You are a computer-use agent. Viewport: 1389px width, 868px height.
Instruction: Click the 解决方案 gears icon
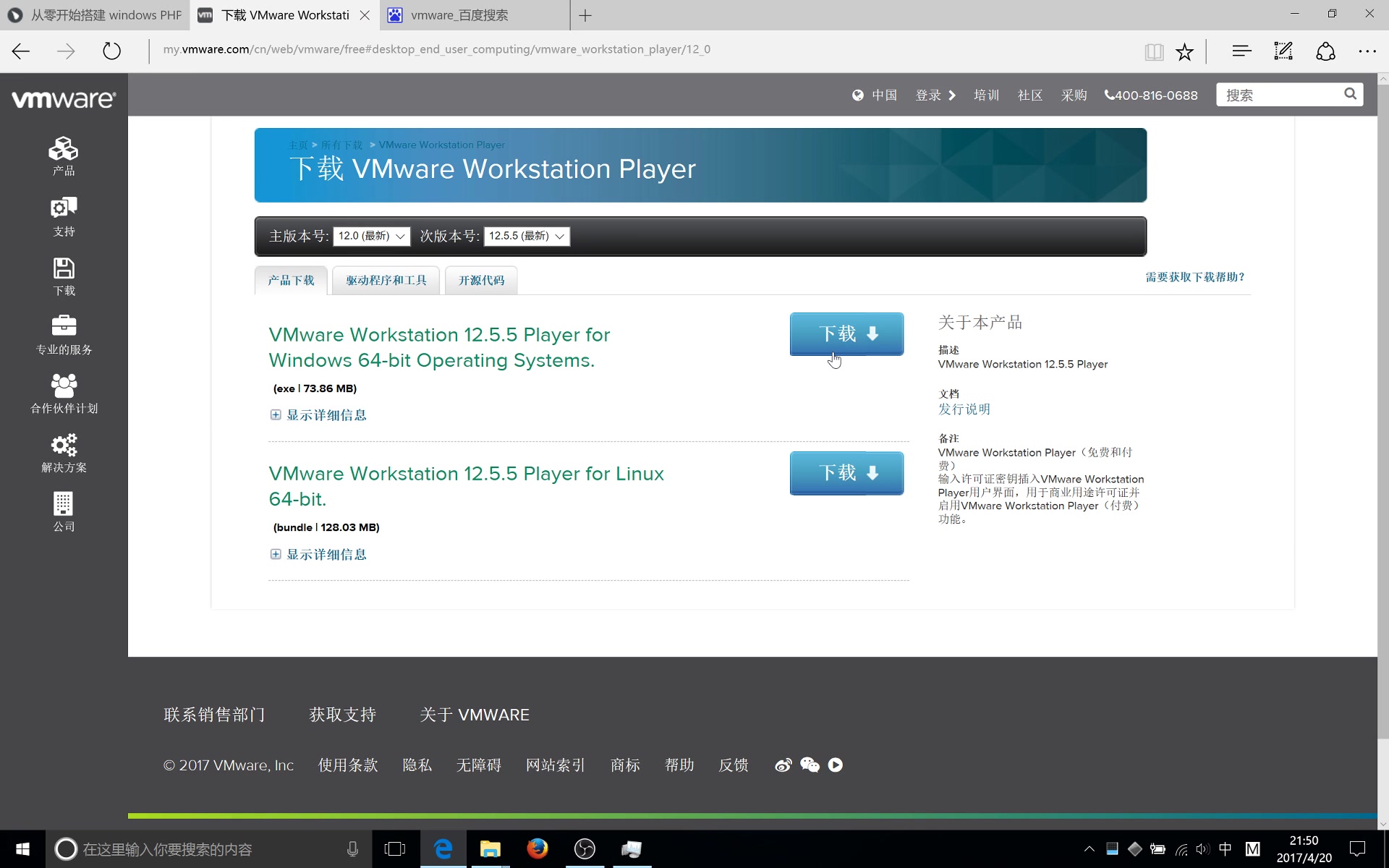64,445
